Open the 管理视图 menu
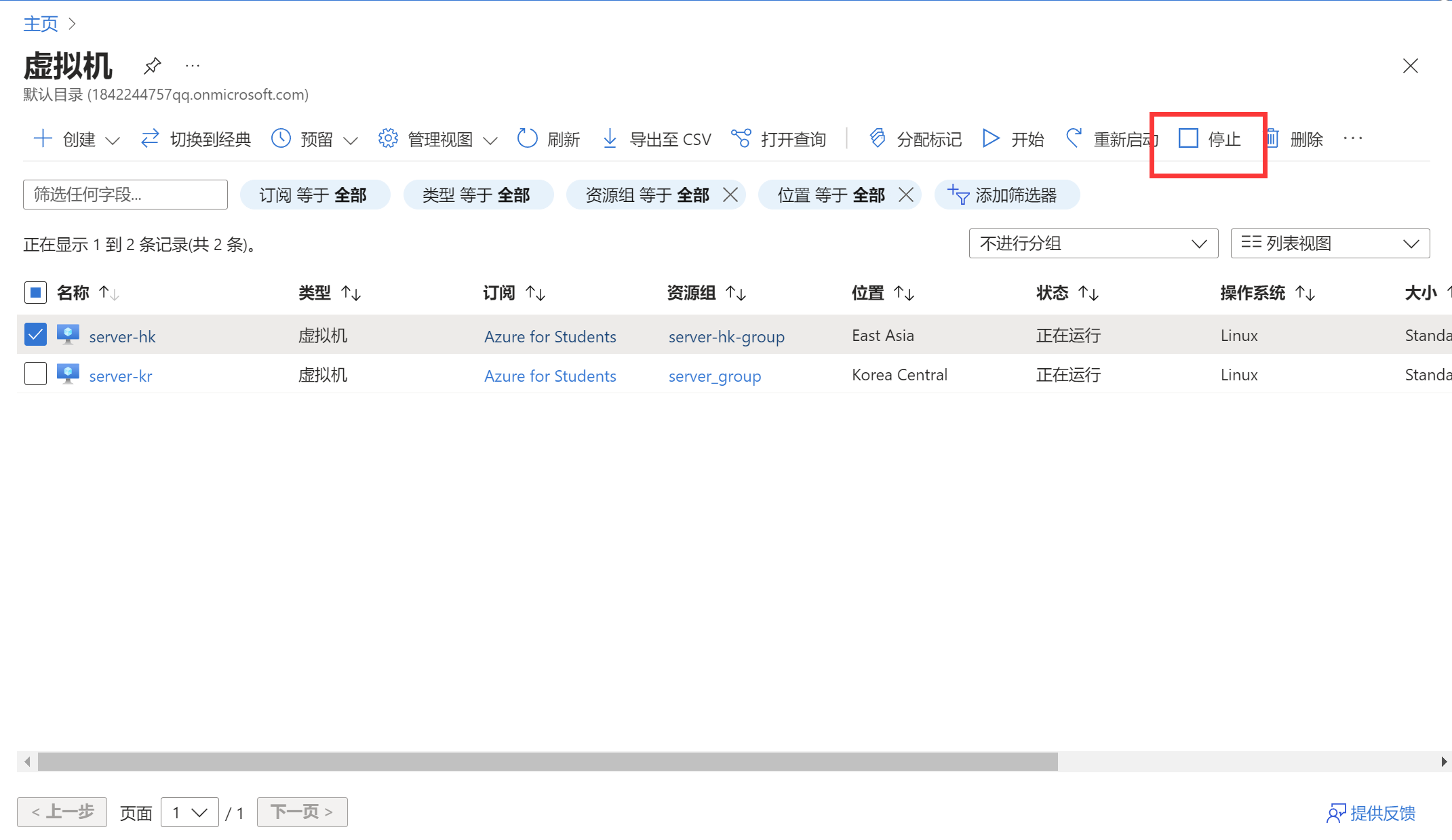 pos(438,139)
